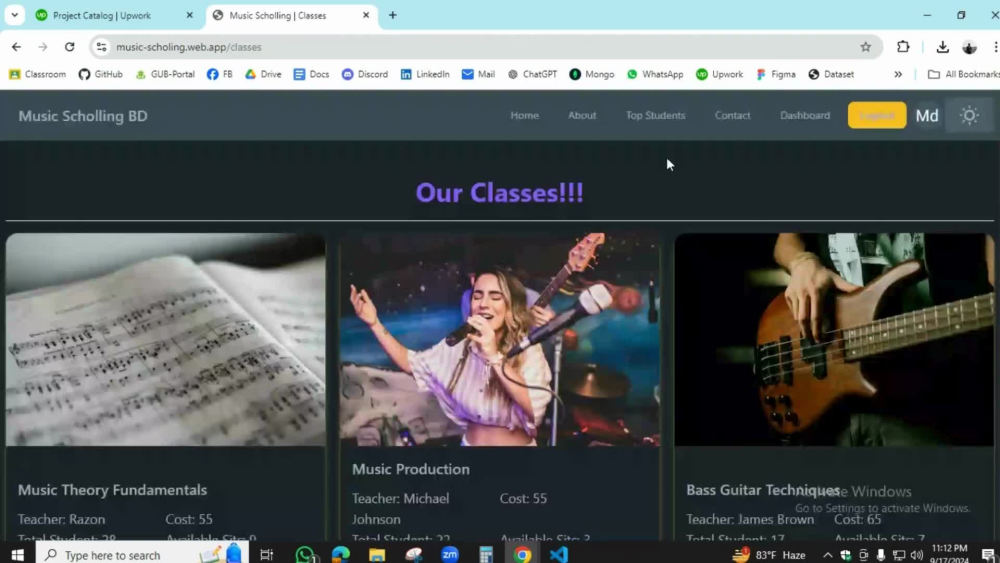Click Music Theory Fundamentals title
1000x563 pixels.
(112, 490)
